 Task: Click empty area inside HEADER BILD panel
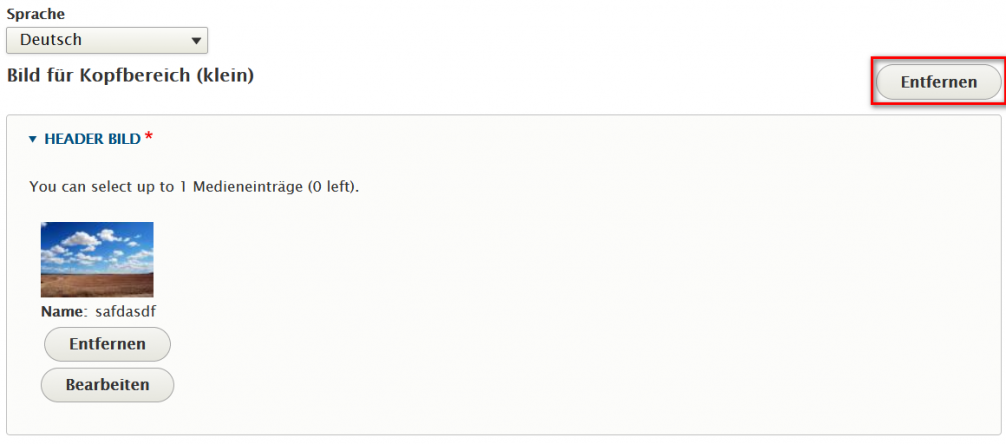[x=577, y=308]
